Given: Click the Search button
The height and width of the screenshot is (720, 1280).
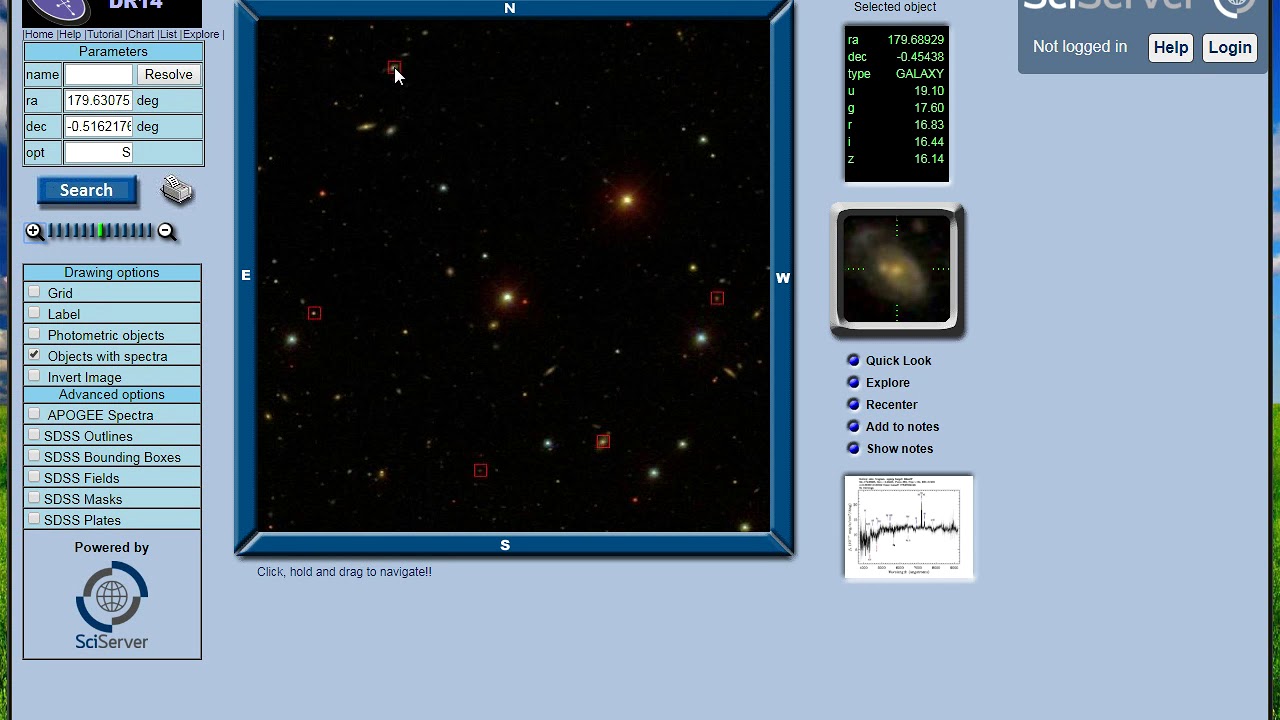Looking at the screenshot, I should (87, 190).
